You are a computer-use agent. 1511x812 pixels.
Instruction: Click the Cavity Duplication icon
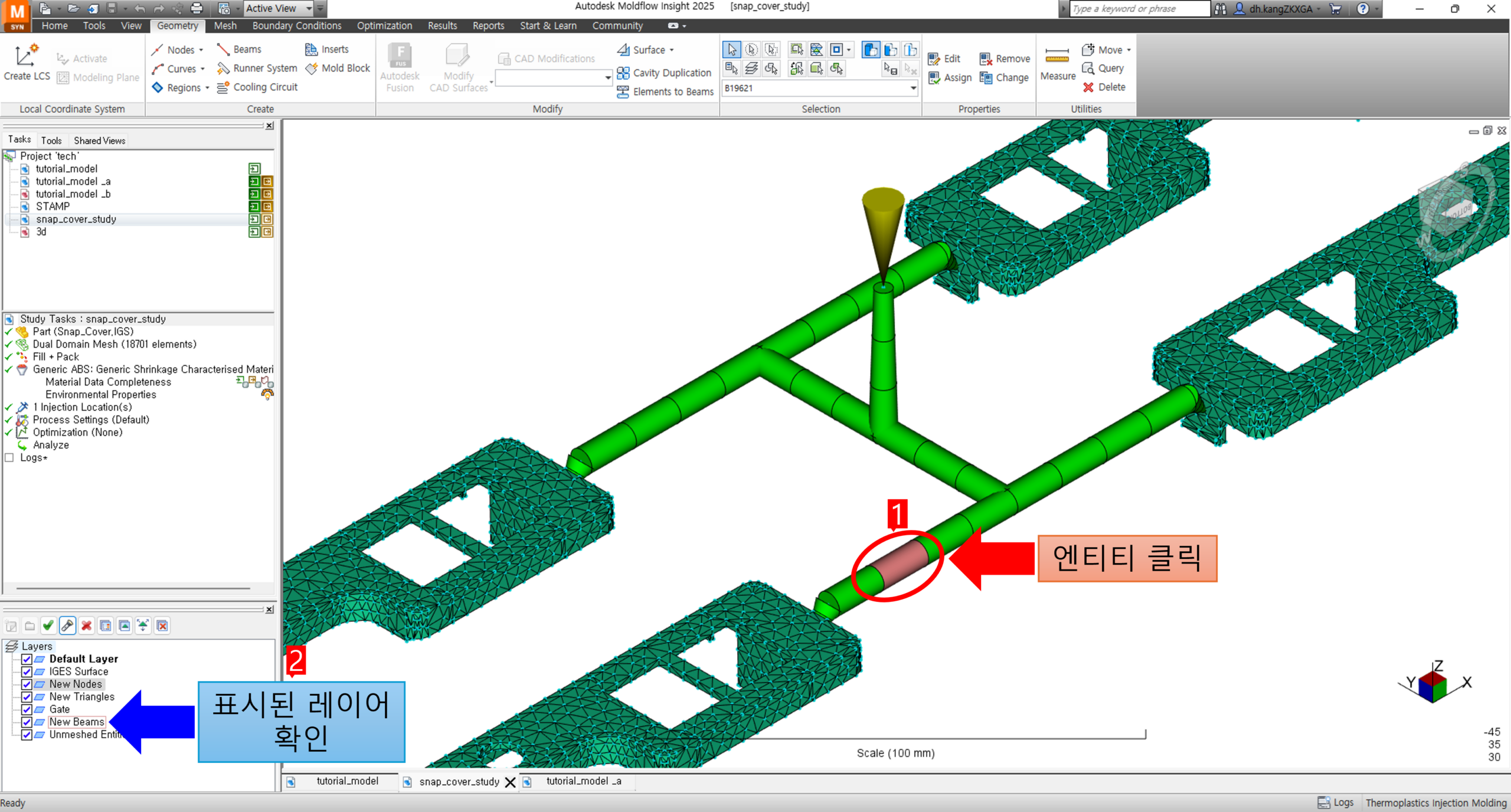click(x=623, y=73)
